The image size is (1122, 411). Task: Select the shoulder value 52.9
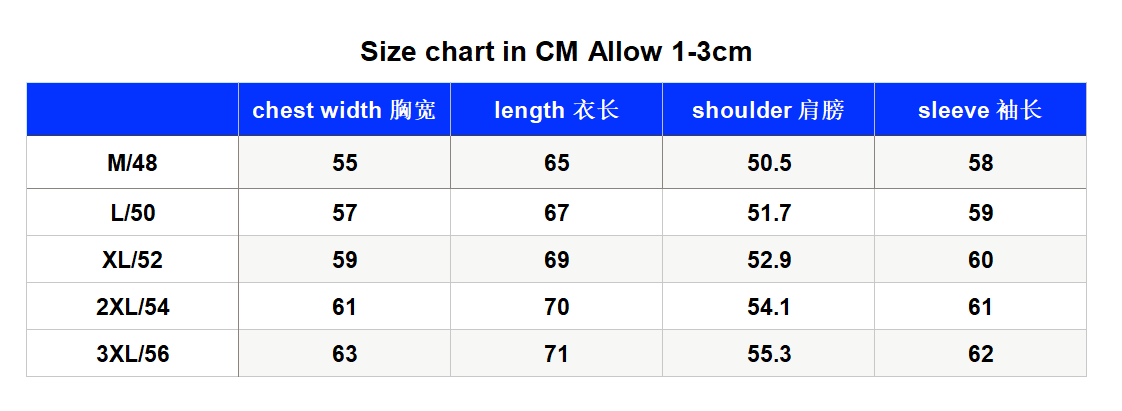[x=769, y=260]
